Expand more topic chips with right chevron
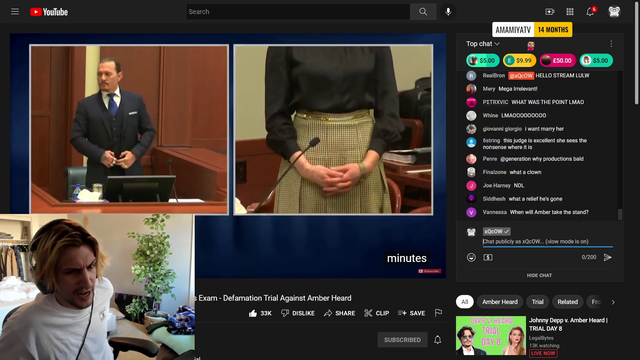Viewport: 640px width, 360px height. 613,302
